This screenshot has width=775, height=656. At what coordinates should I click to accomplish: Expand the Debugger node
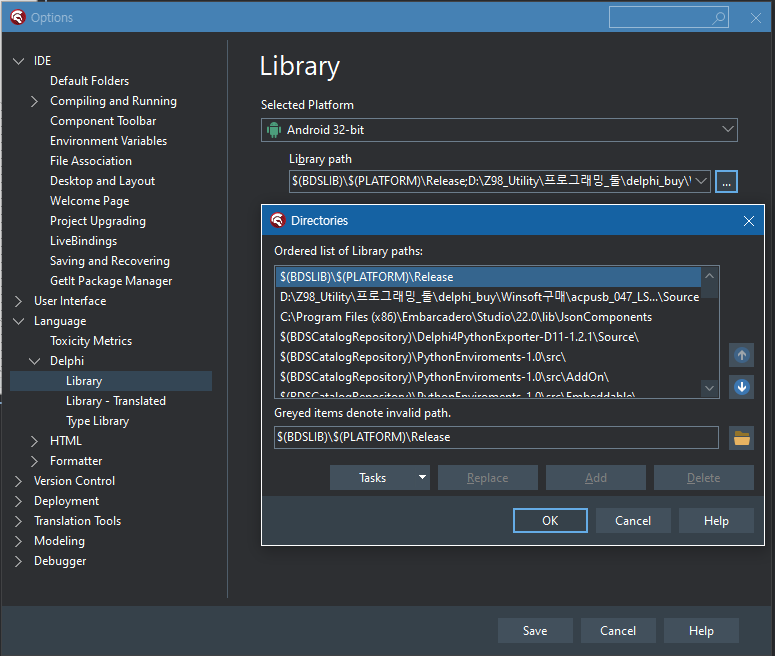(18, 561)
